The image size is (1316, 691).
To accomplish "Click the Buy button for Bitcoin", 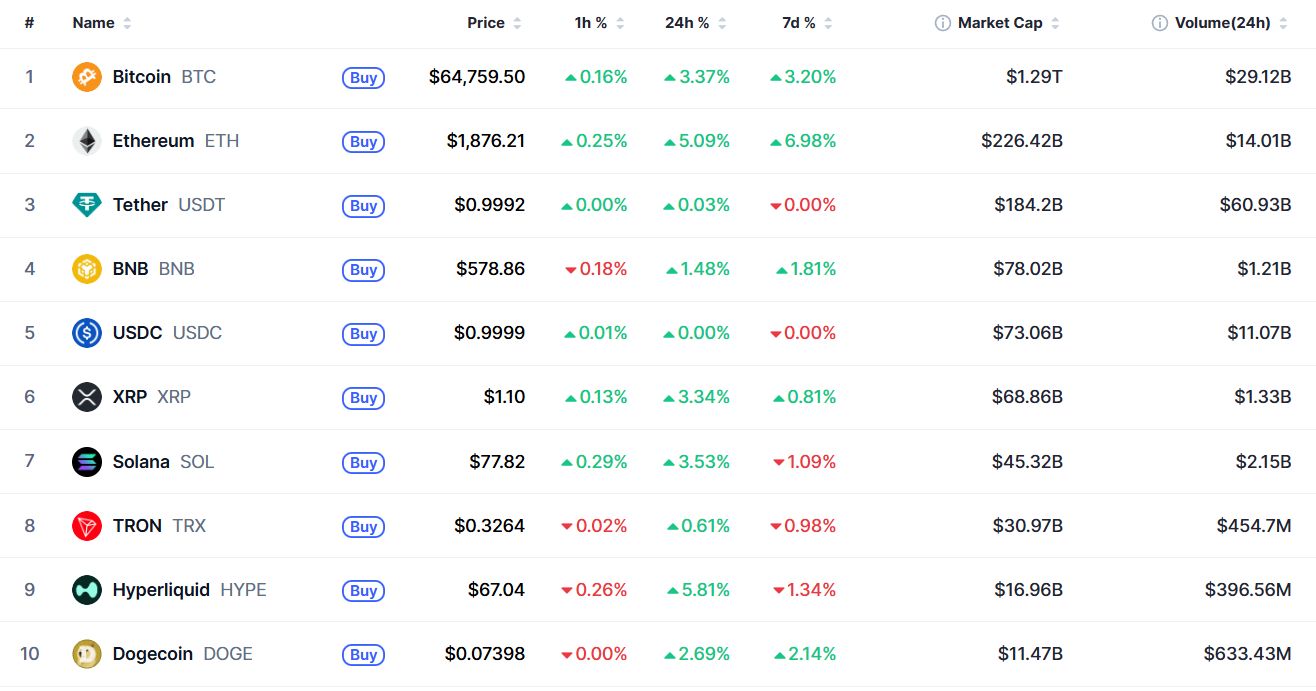I will (x=364, y=78).
